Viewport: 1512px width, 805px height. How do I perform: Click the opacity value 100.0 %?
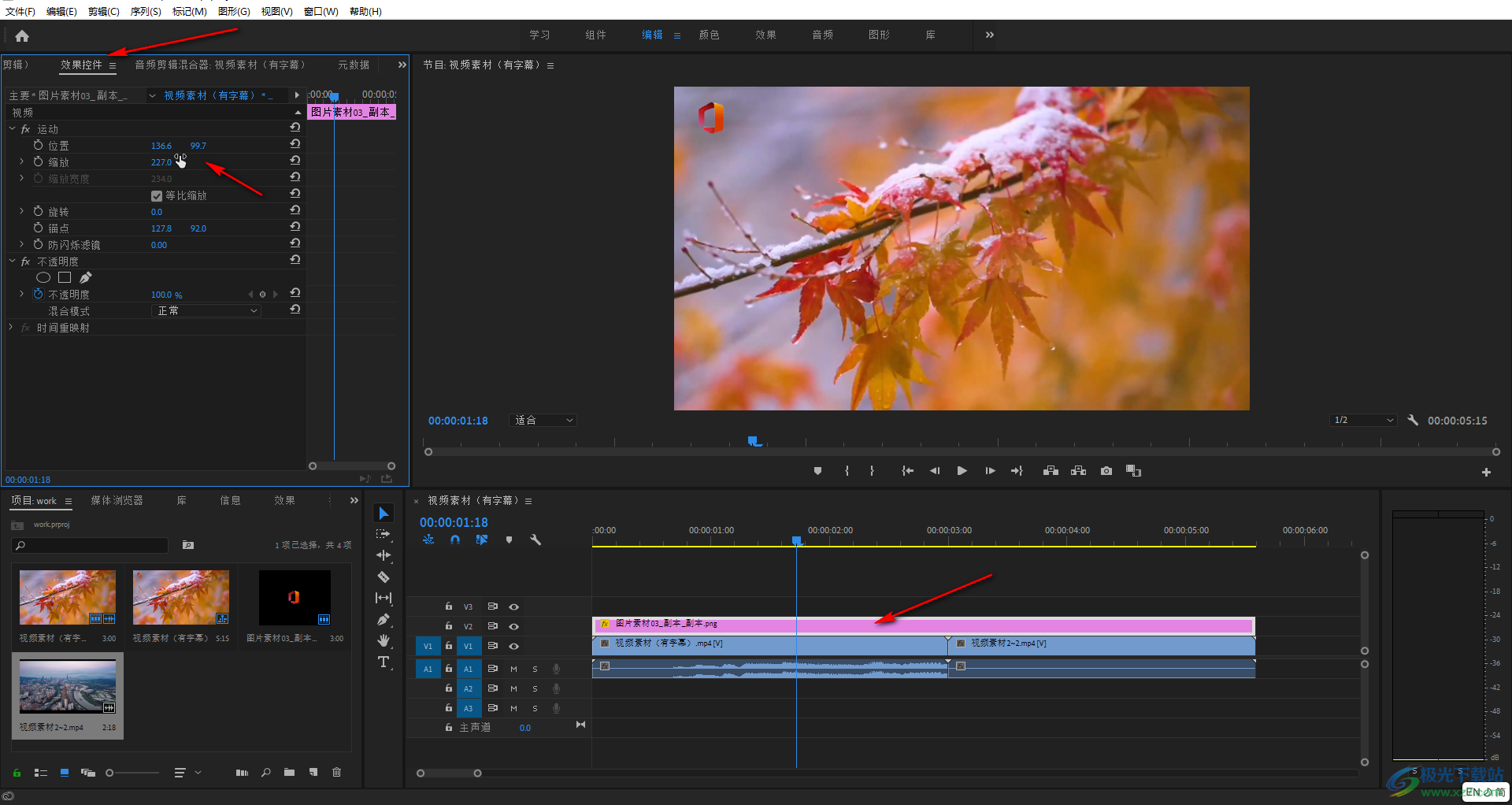coord(166,295)
